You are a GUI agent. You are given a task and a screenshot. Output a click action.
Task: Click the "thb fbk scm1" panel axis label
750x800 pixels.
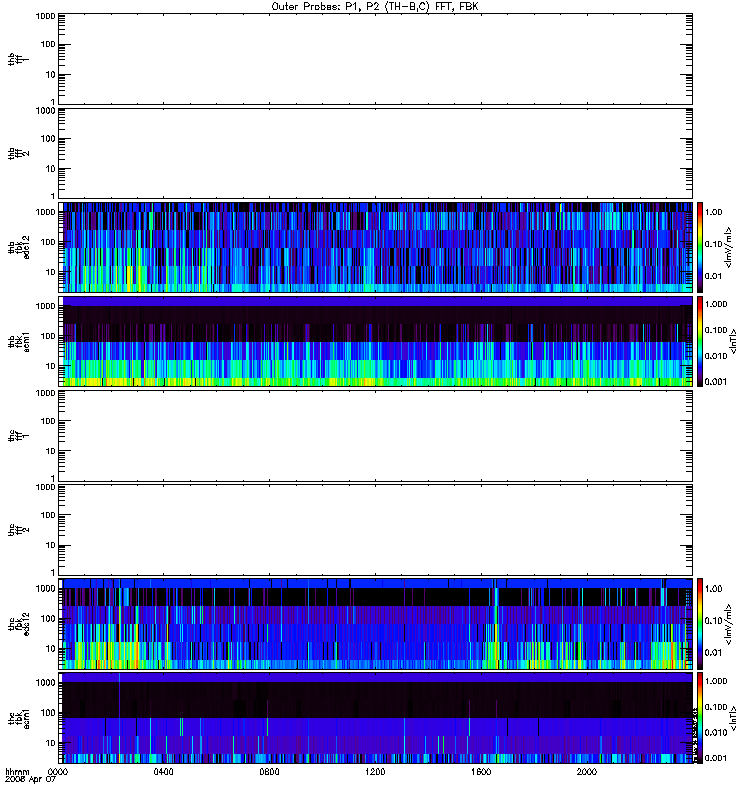(19, 341)
